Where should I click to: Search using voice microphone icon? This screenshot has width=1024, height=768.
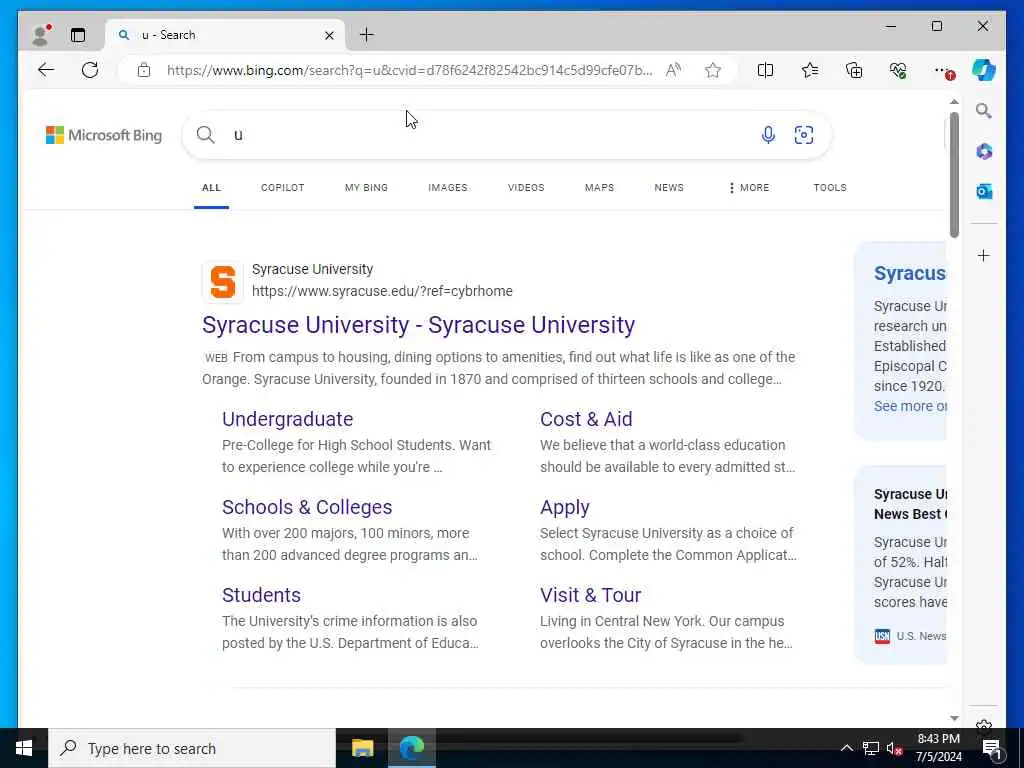coord(768,135)
